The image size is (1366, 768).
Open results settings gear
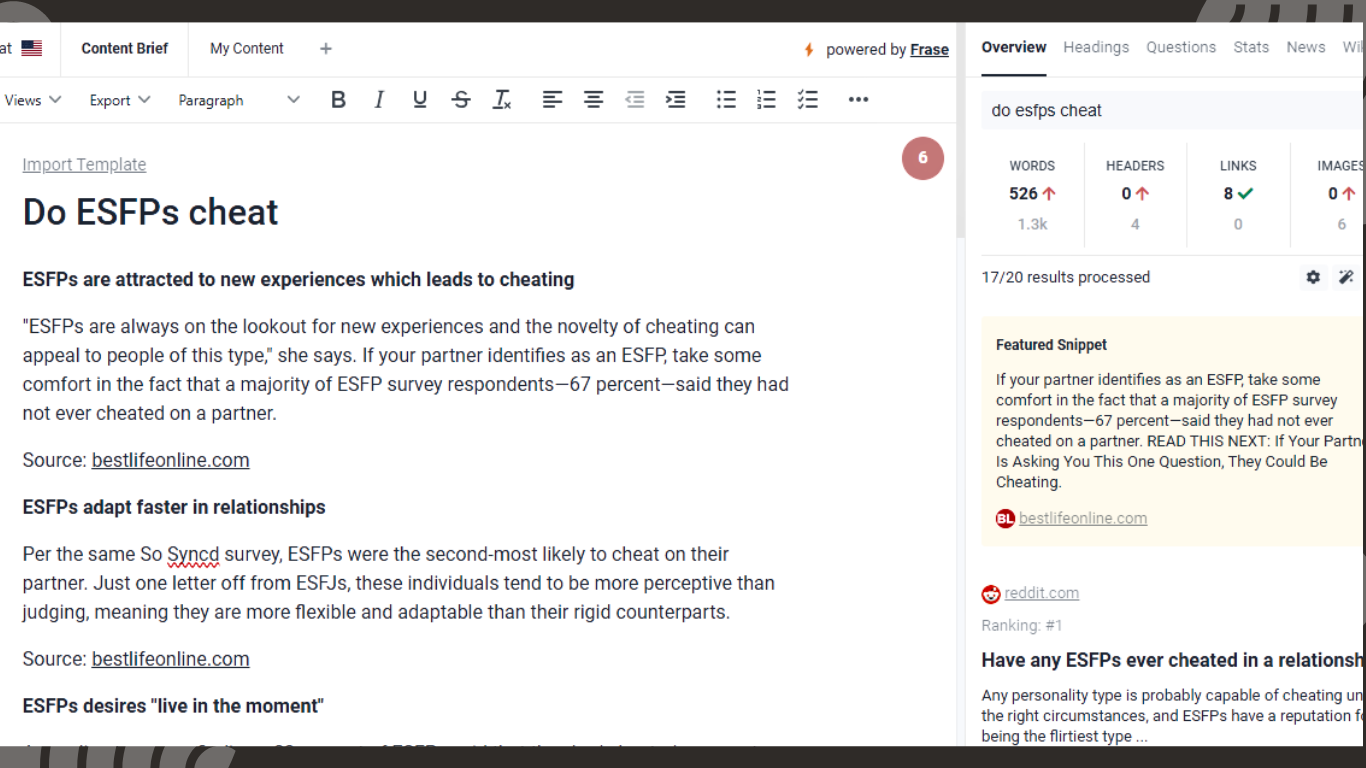[x=1313, y=277]
